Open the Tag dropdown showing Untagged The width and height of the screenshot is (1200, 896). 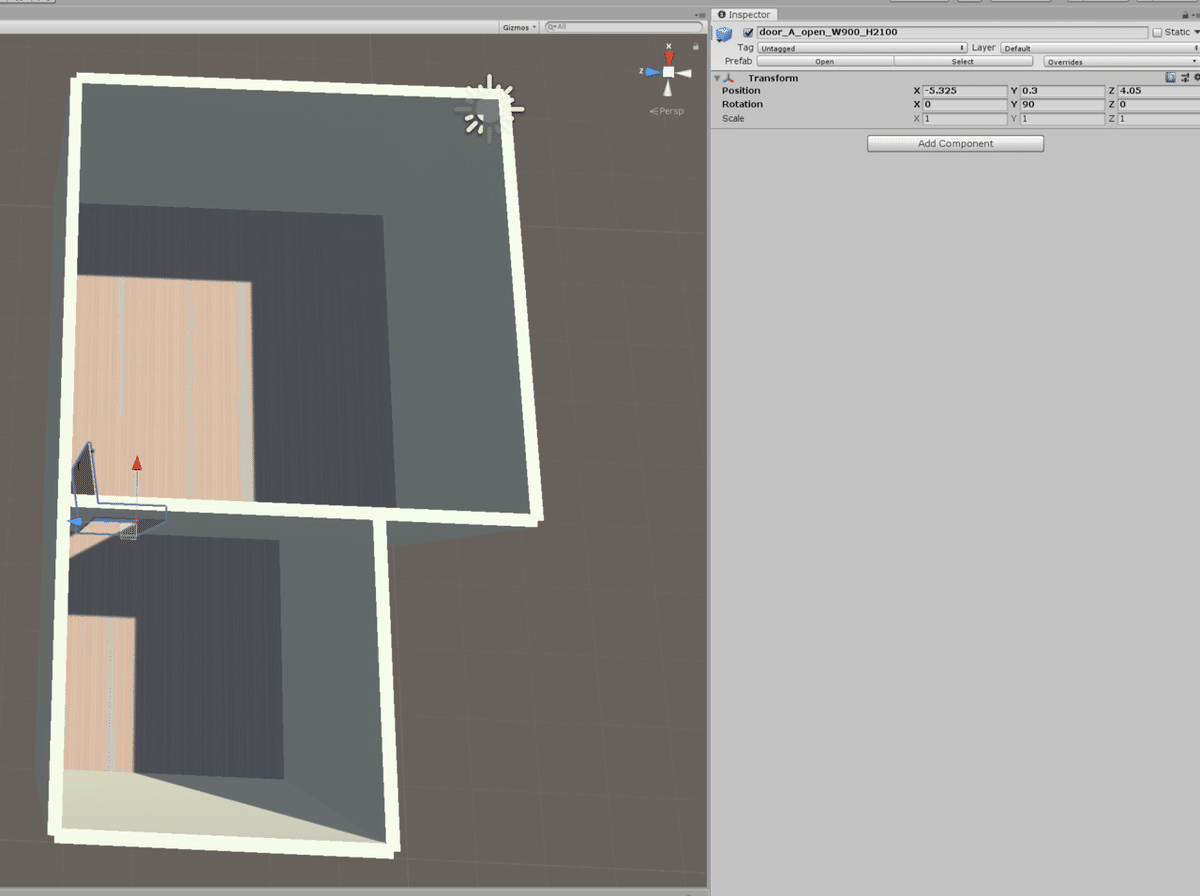(x=863, y=48)
